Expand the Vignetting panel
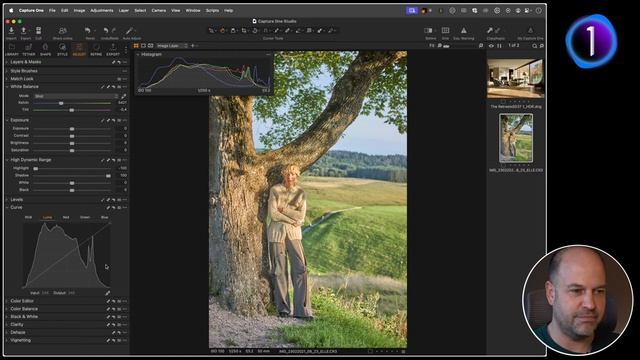The width and height of the screenshot is (640, 360). [7, 340]
